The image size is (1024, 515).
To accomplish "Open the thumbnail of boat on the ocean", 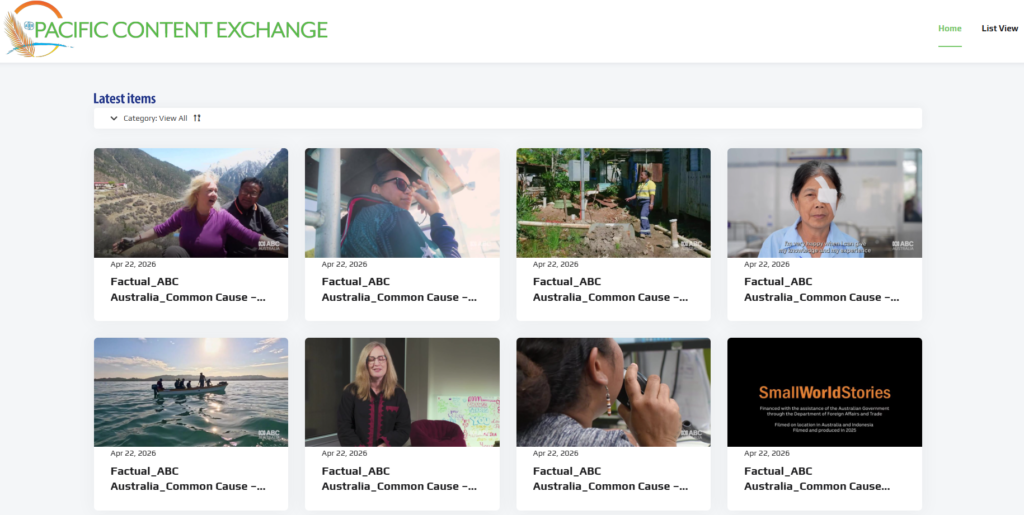I will 191,392.
